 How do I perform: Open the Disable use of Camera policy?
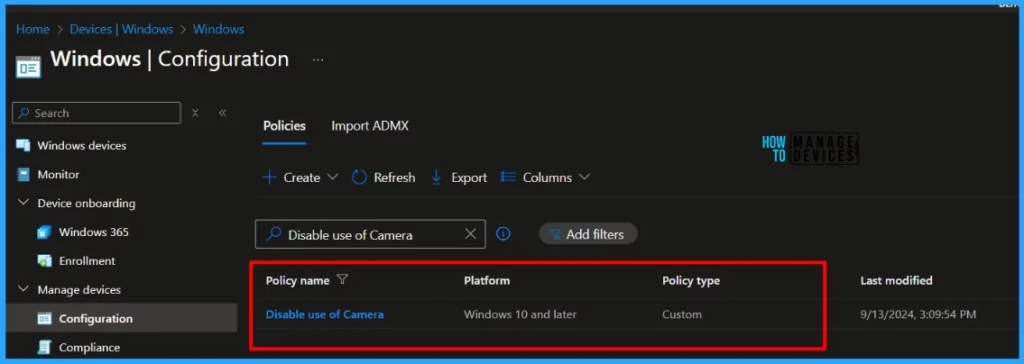point(325,314)
